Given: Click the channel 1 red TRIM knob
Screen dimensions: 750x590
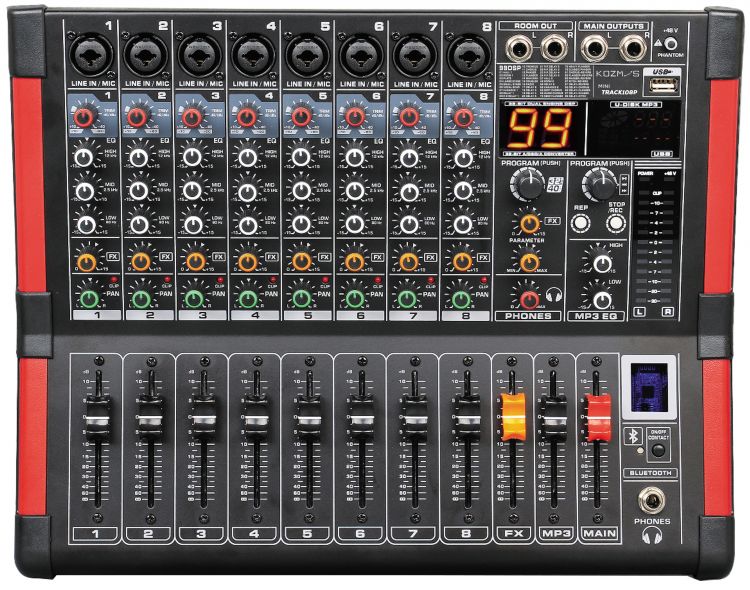Looking at the screenshot, I should pos(86,119).
